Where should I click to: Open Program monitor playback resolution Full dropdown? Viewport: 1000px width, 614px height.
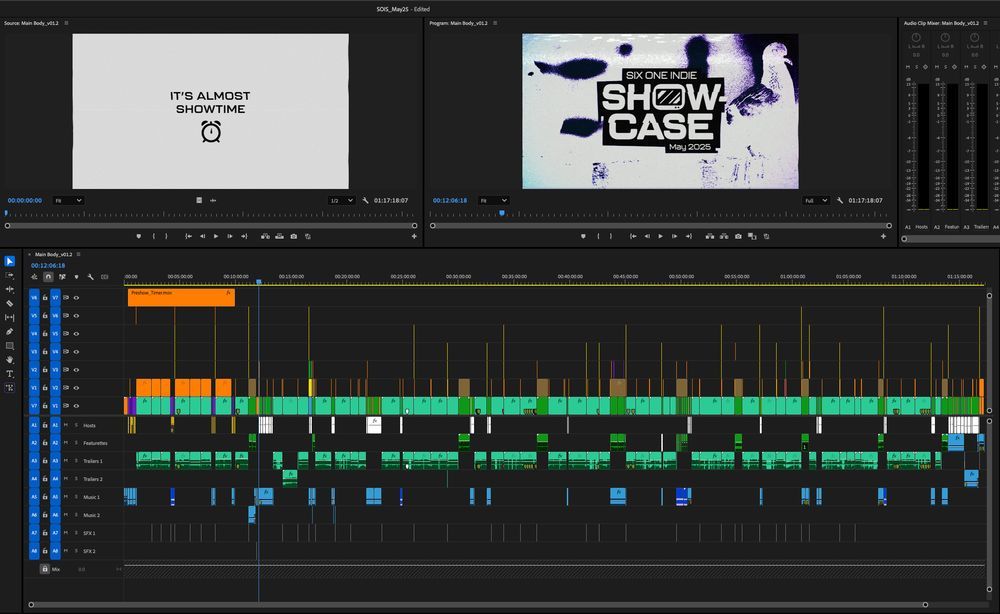[x=816, y=200]
